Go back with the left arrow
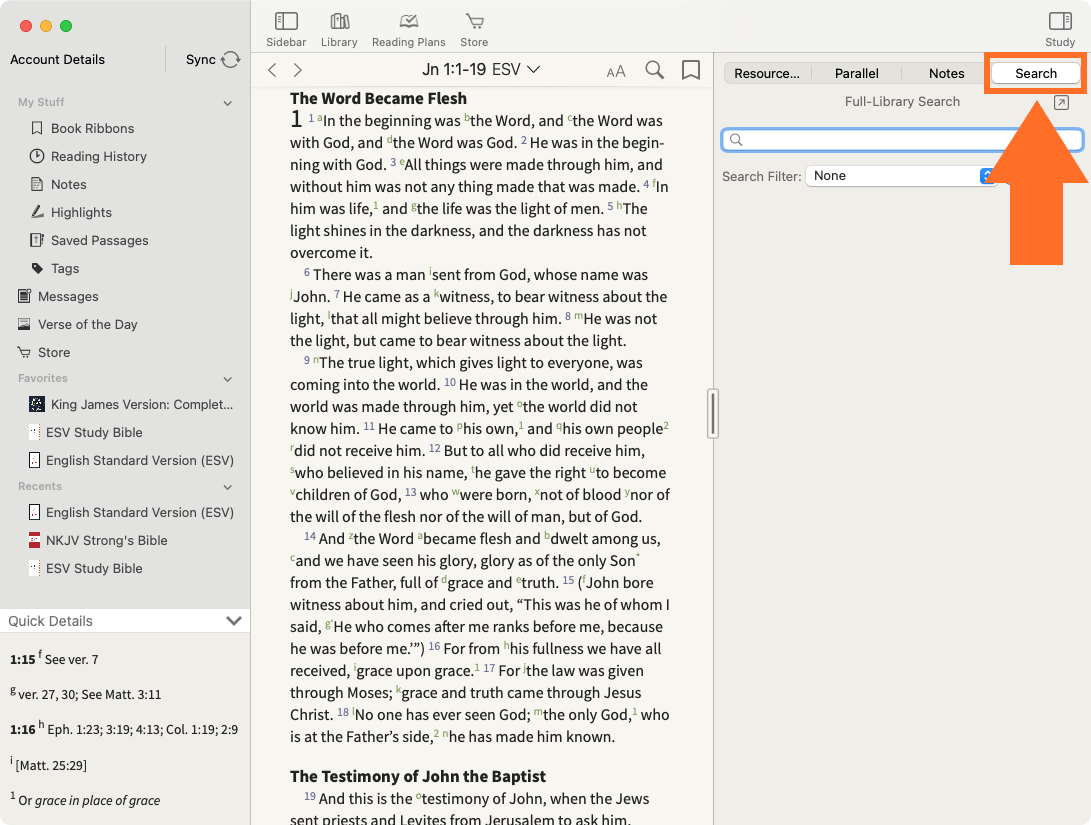The image size is (1091, 825). point(273,70)
